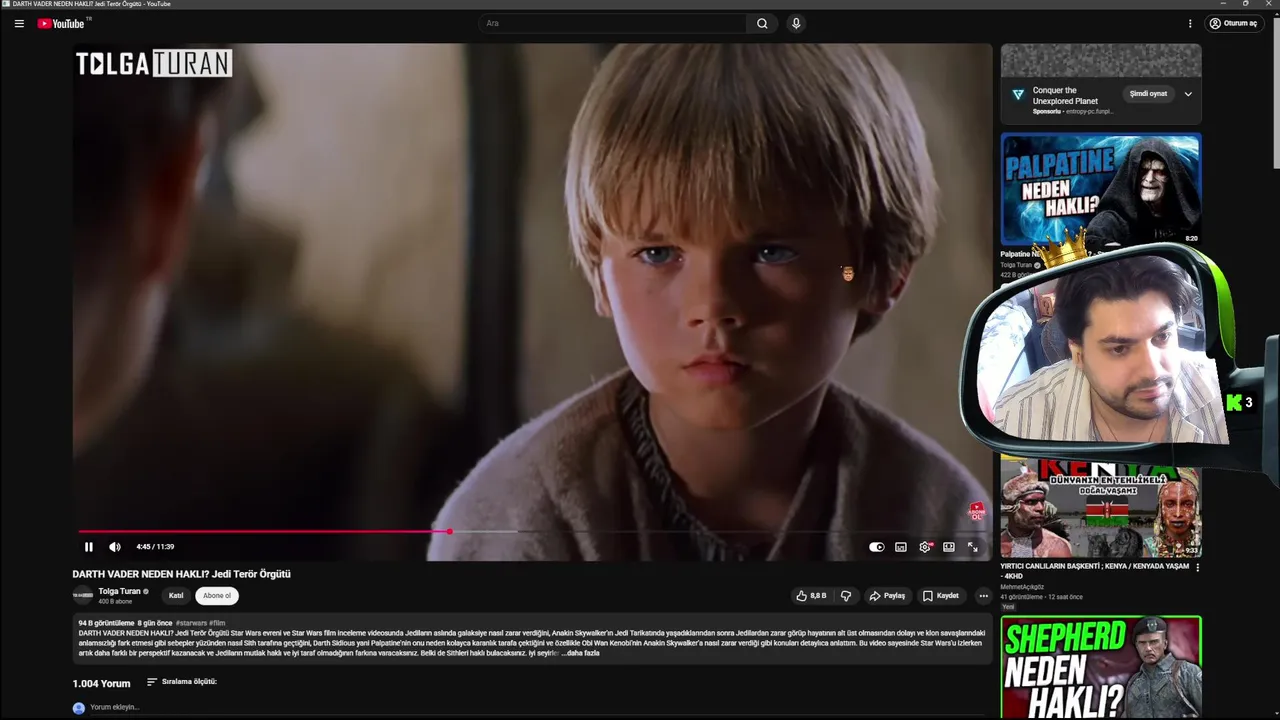Open Conquer the Unexplored Planet ad logo

1018,94
